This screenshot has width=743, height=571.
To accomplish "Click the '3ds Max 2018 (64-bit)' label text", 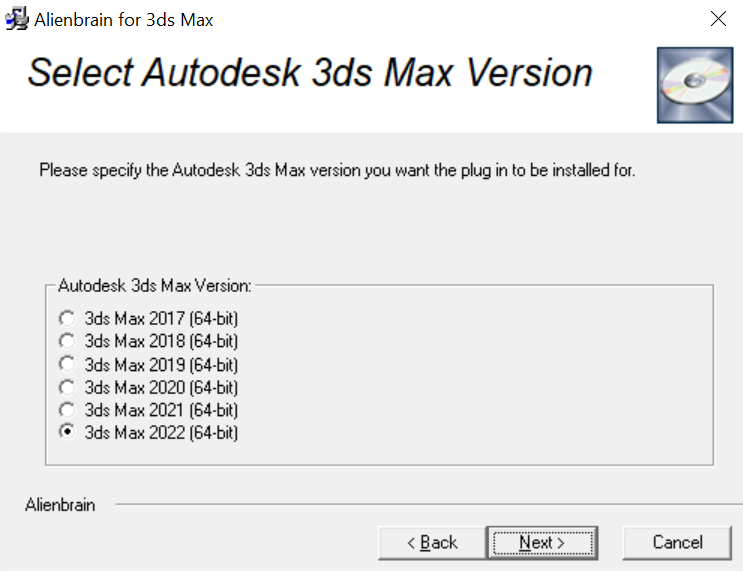I will tap(161, 342).
